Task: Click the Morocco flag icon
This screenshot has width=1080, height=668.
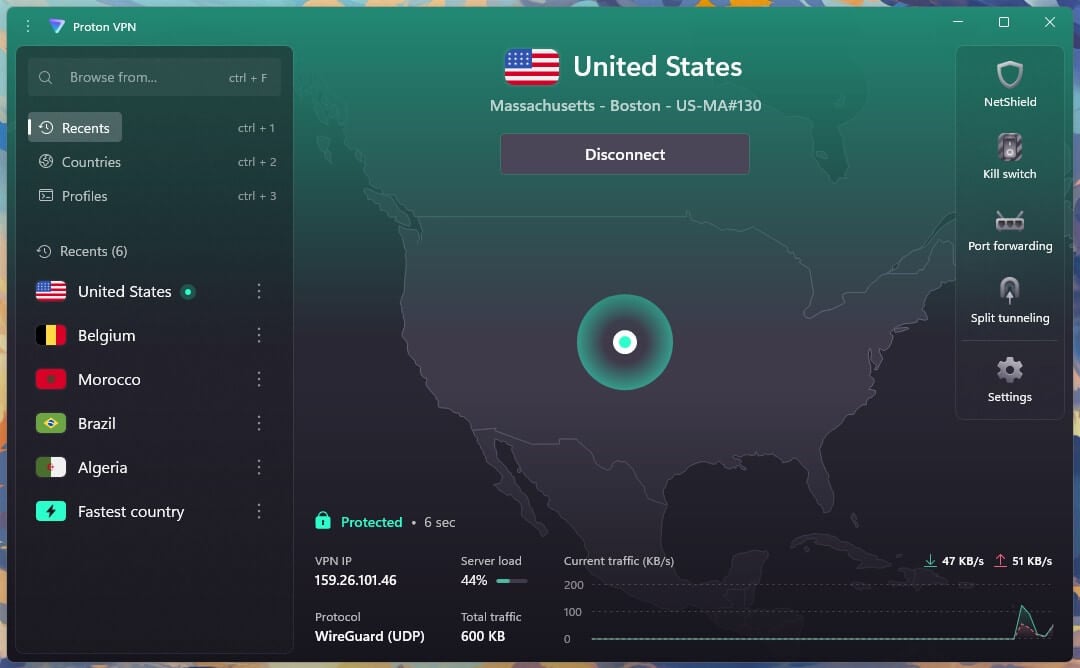Action: (x=51, y=379)
